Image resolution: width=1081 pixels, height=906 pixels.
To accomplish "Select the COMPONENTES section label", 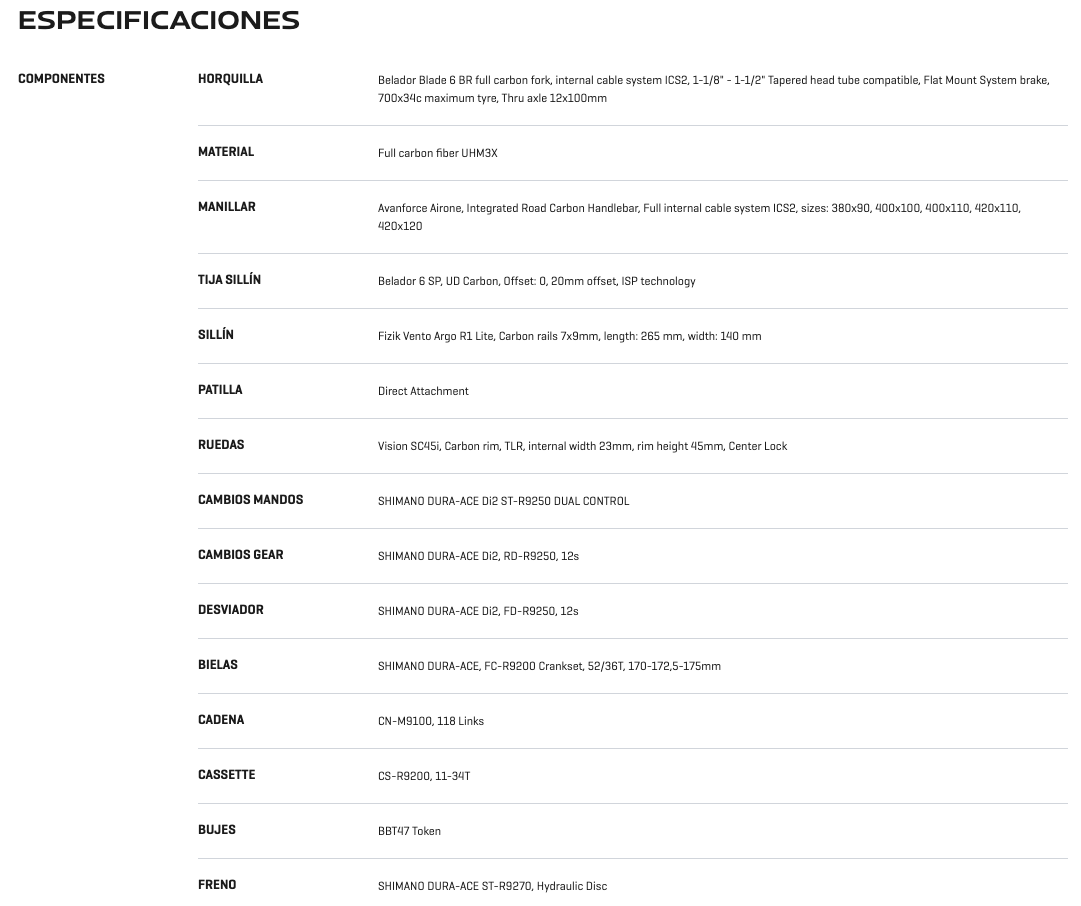I will 61,79.
